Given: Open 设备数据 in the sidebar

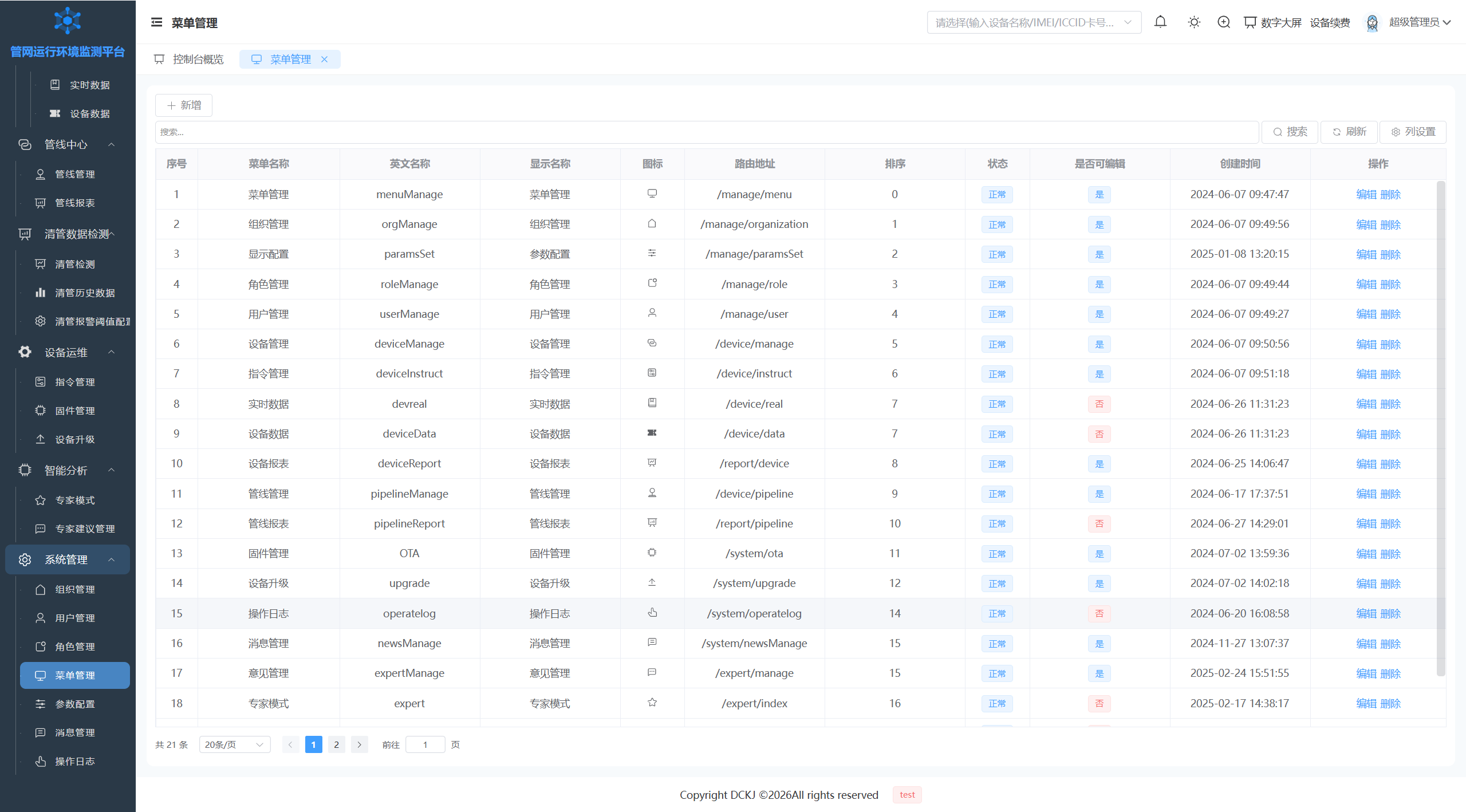Looking at the screenshot, I should pyautogui.click(x=80, y=113).
